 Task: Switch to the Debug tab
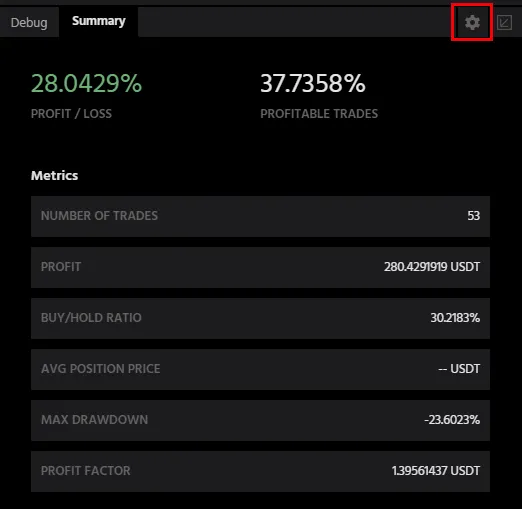(x=29, y=23)
